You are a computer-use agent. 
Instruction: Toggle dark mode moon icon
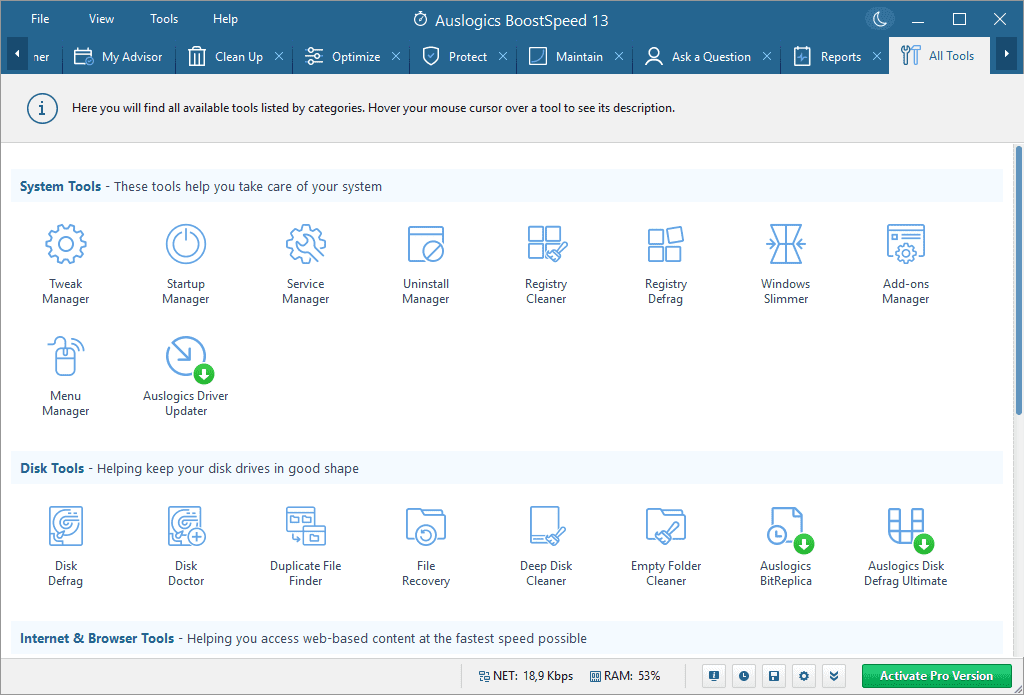pyautogui.click(x=880, y=20)
